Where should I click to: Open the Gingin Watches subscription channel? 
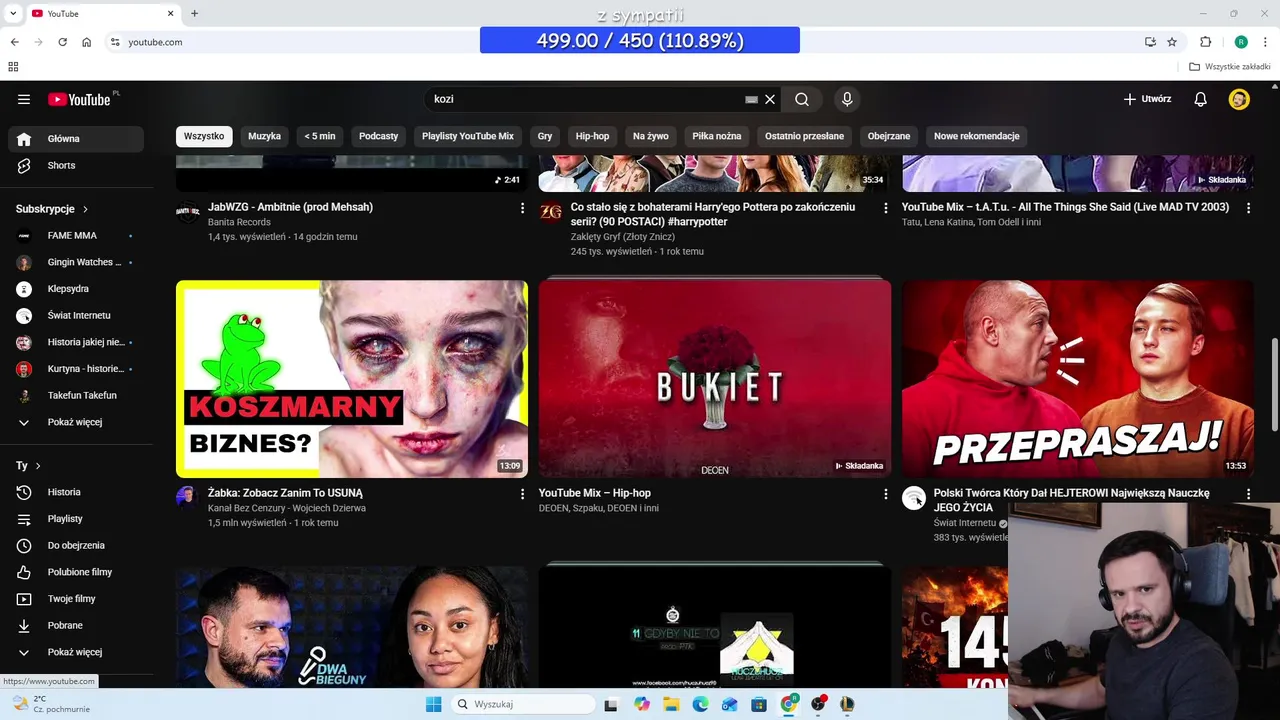click(76, 262)
